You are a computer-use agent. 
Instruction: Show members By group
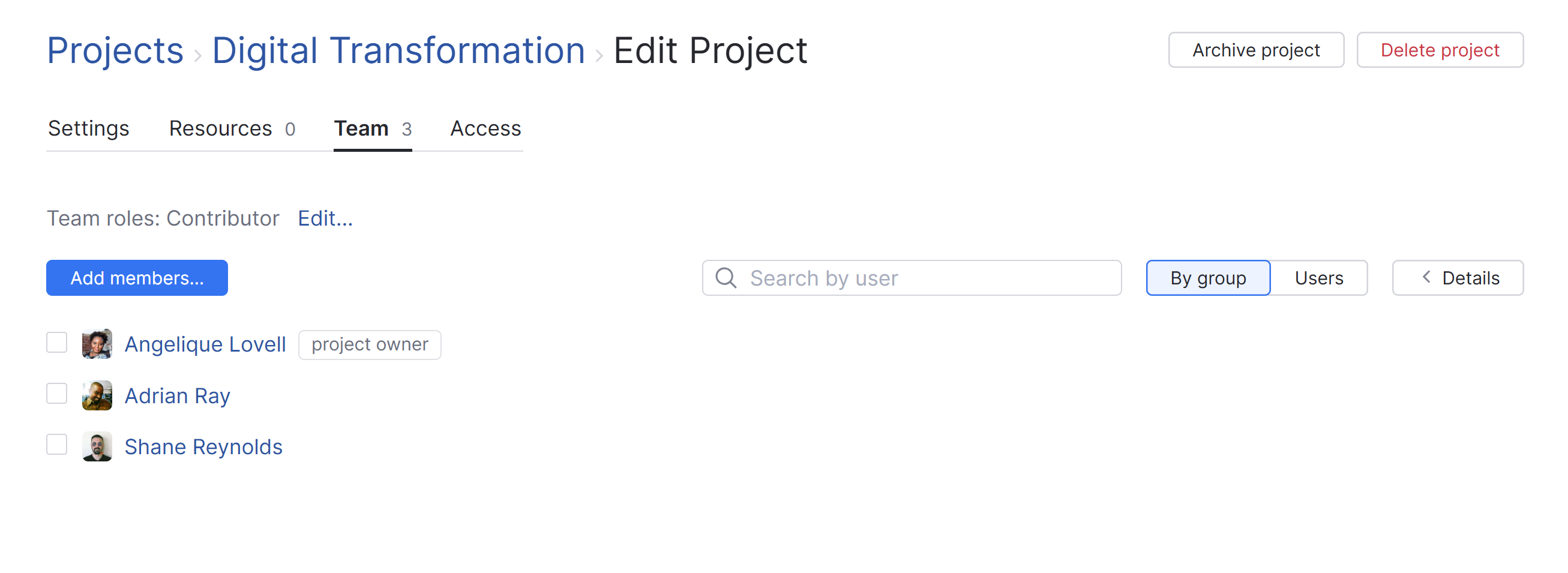(x=1207, y=278)
